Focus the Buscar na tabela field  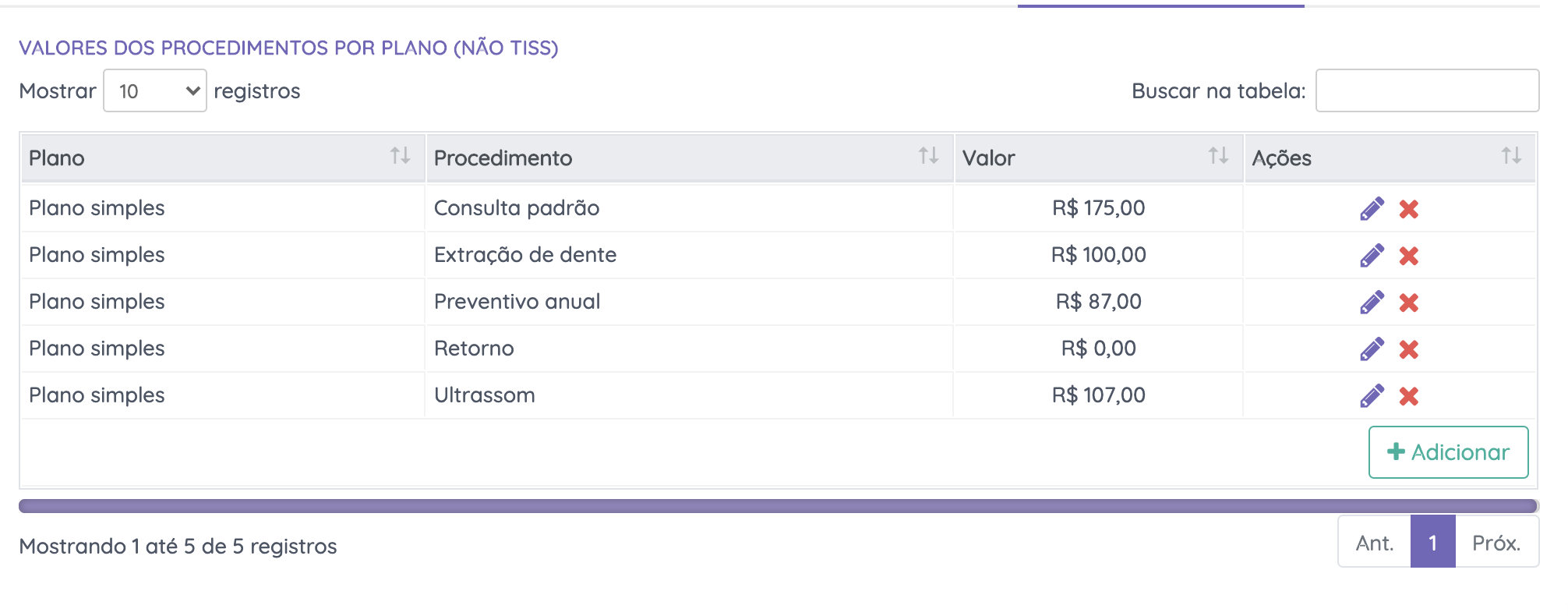(1427, 90)
